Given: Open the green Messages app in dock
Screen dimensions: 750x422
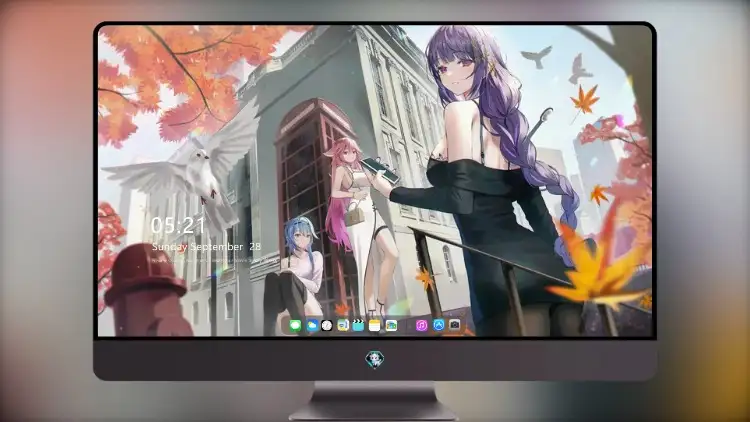Looking at the screenshot, I should pos(295,326).
